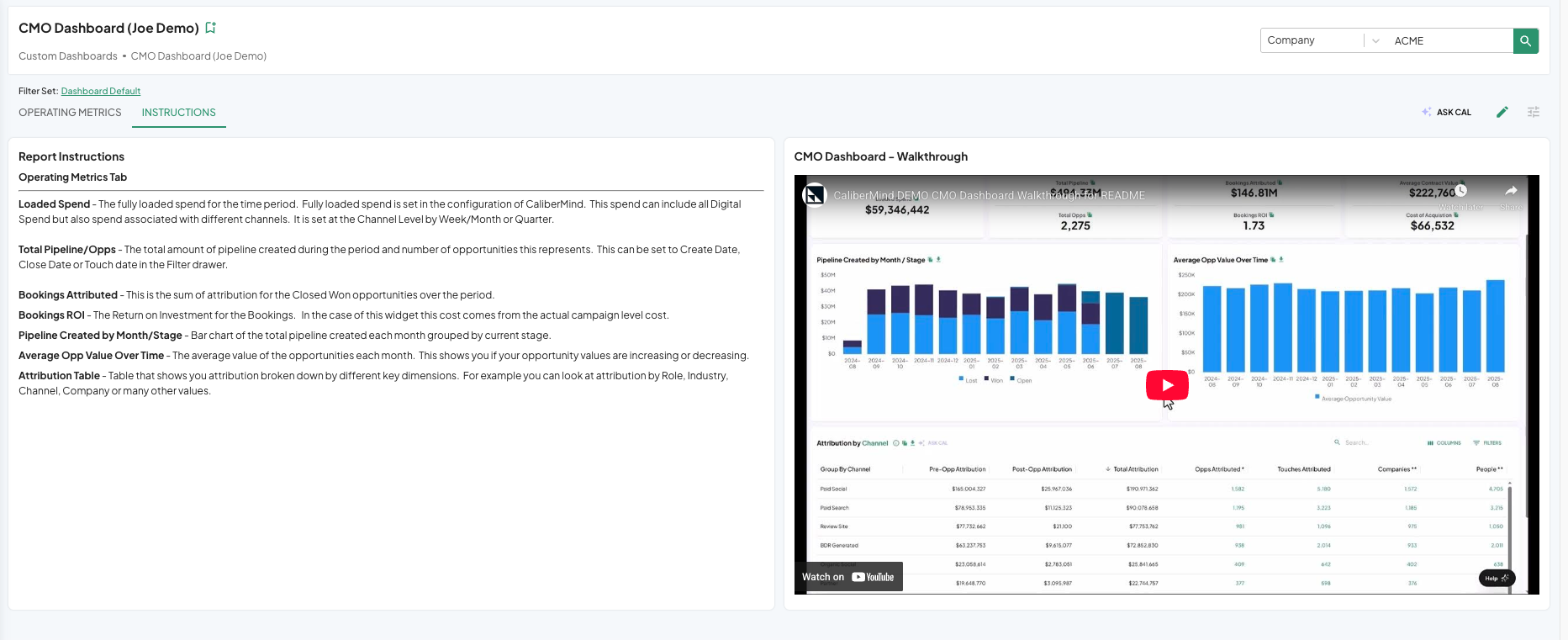
Task: Click the green search magnifier button
Action: point(1526,40)
